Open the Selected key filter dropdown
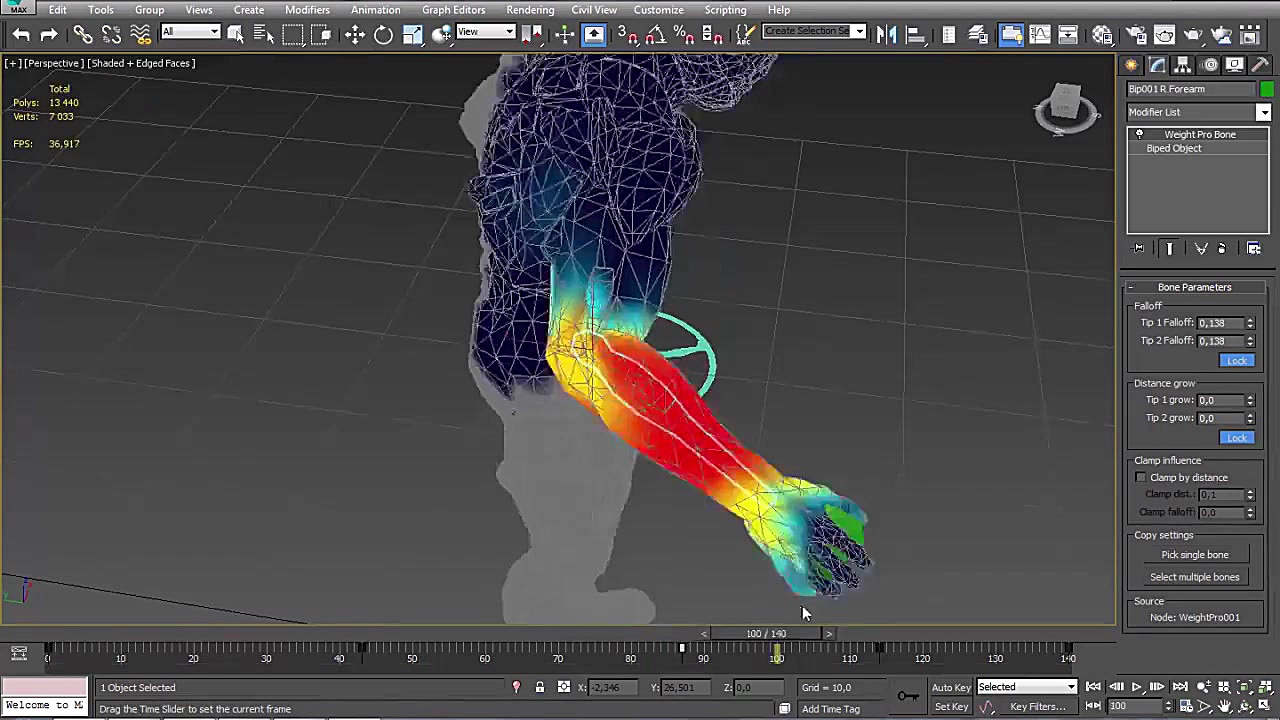The height and width of the screenshot is (720, 1280). coord(1027,687)
